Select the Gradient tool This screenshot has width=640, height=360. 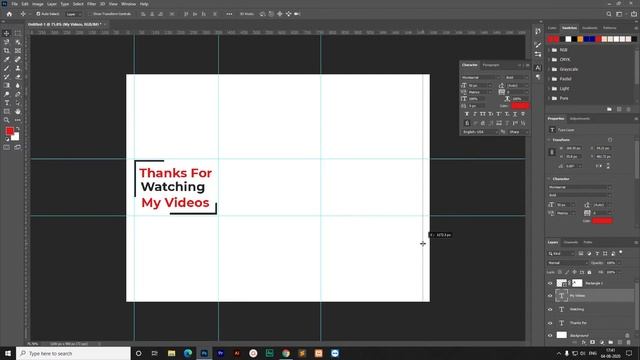7,85
